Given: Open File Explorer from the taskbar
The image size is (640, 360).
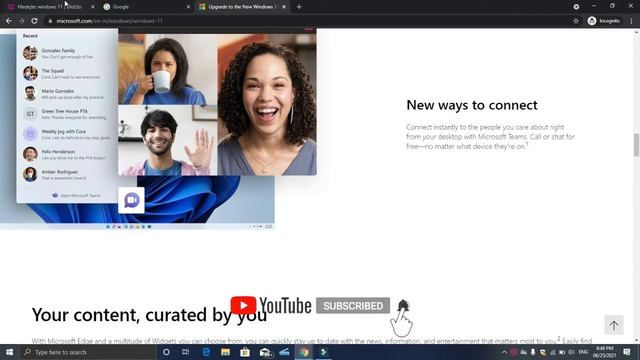Looking at the screenshot, I should pyautogui.click(x=225, y=352).
